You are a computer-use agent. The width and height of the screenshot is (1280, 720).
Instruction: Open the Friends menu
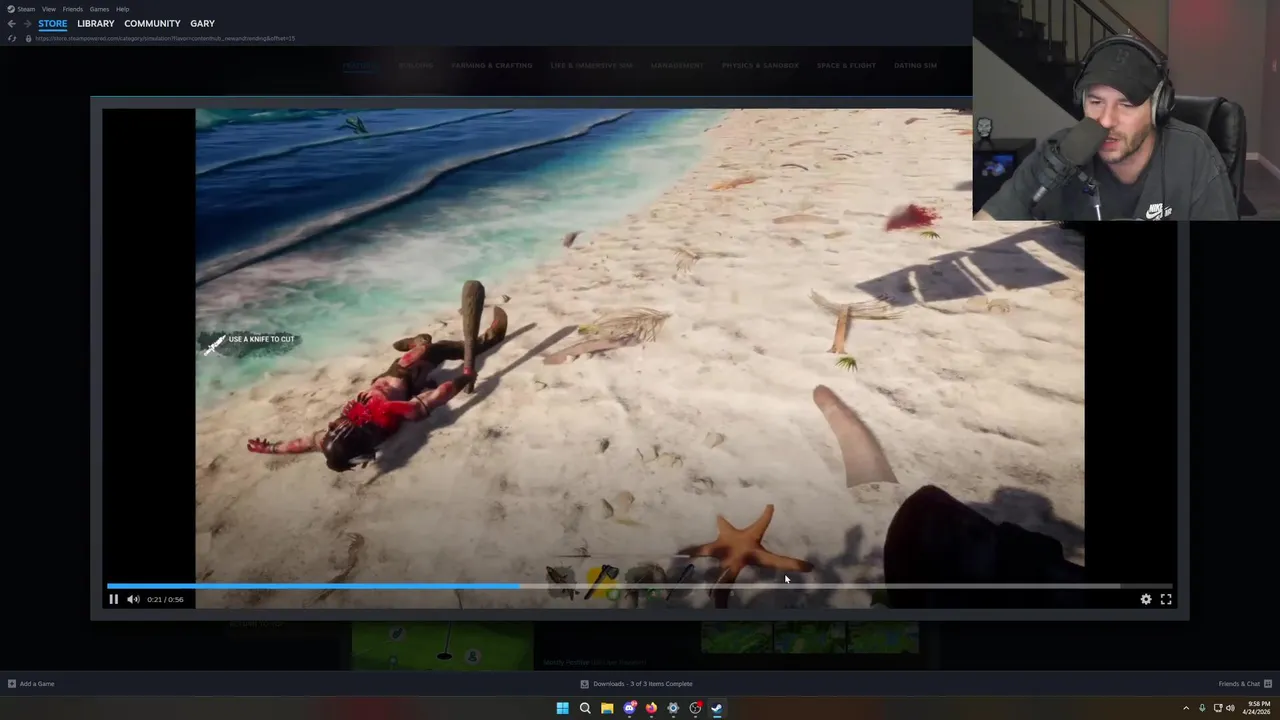(x=73, y=9)
